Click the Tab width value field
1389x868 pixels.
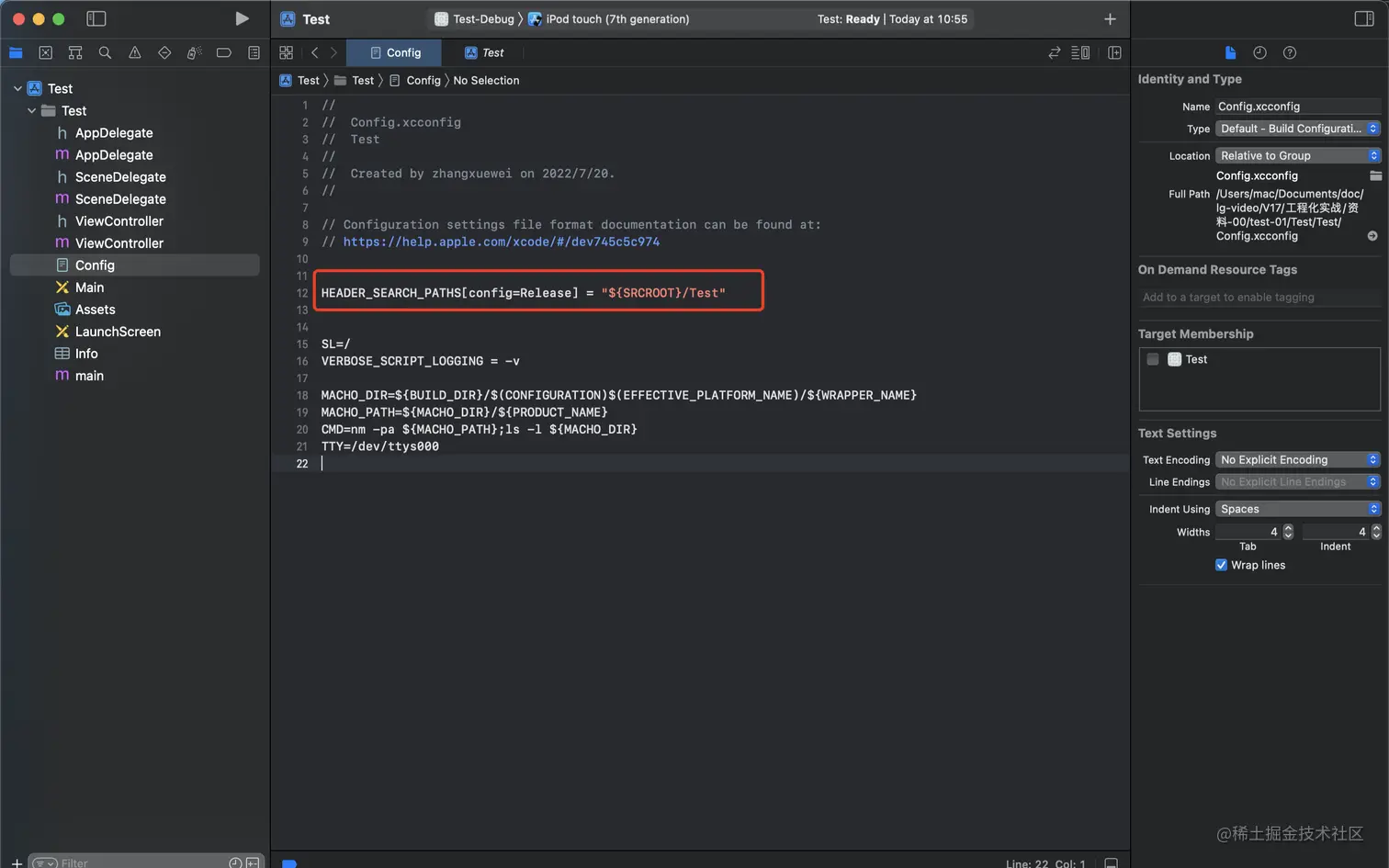tap(1248, 532)
